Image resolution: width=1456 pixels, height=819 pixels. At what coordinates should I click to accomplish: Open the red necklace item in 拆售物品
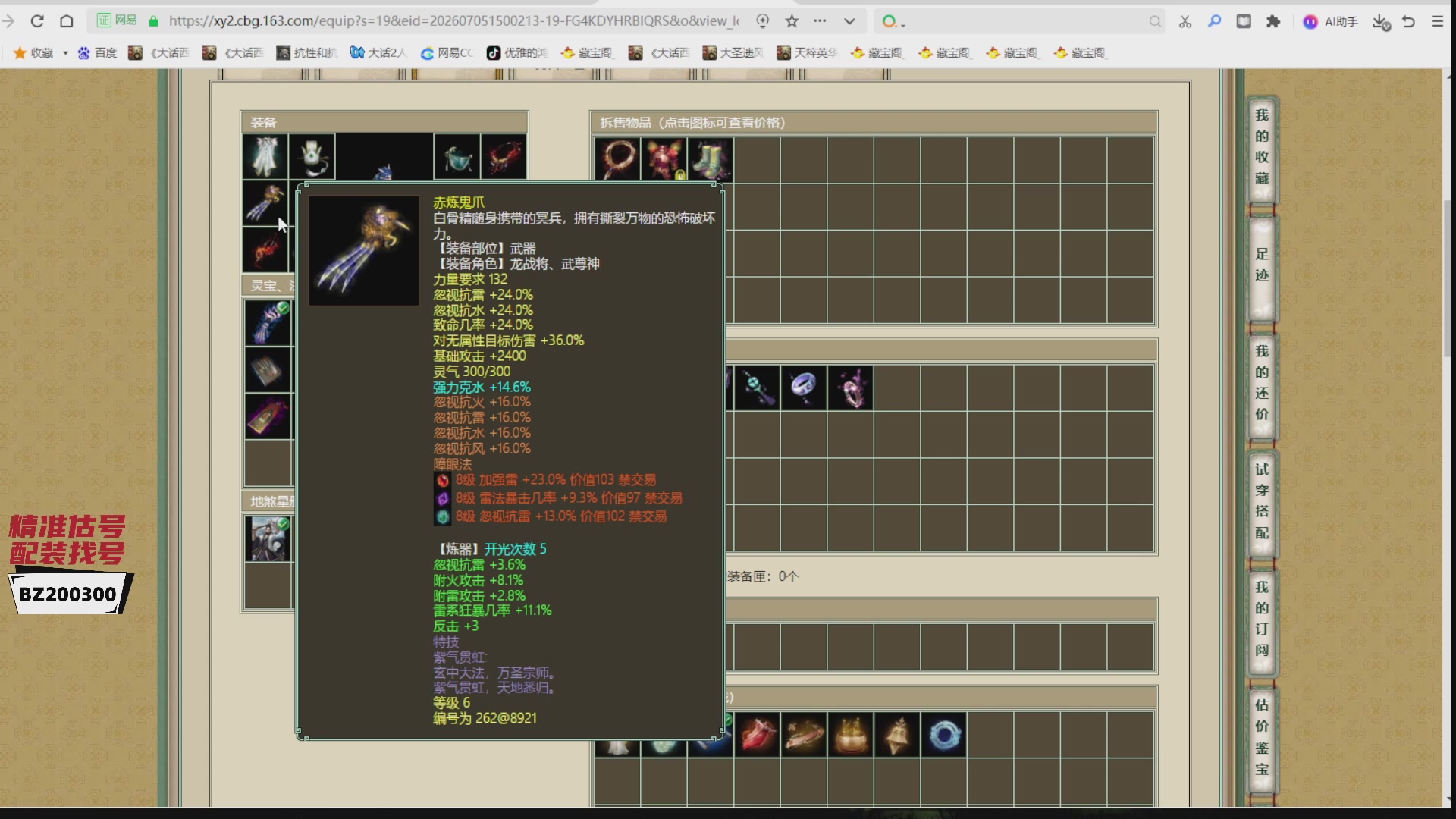click(617, 158)
